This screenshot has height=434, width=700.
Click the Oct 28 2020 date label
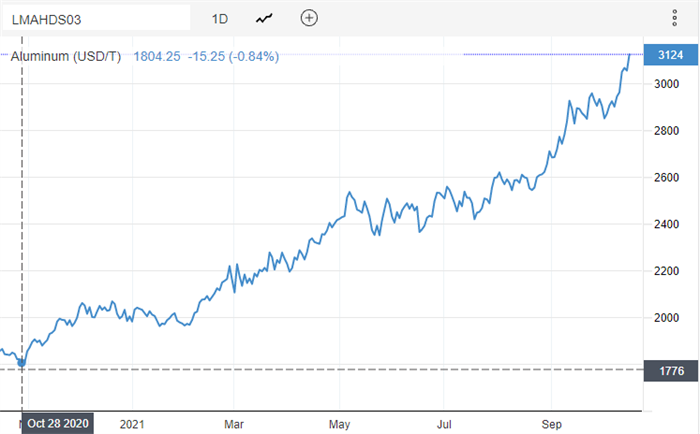pyautogui.click(x=58, y=423)
